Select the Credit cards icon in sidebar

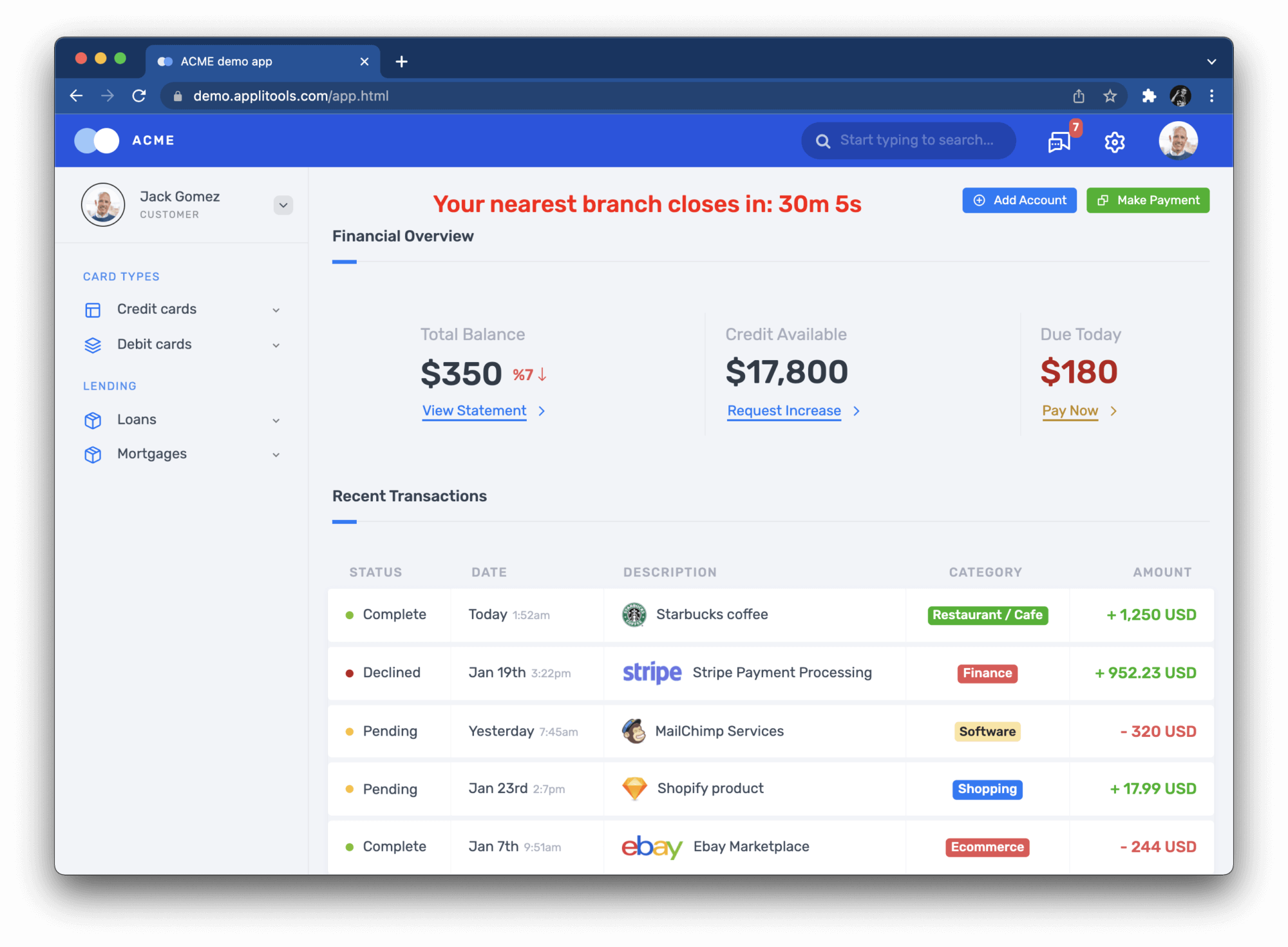pos(93,309)
